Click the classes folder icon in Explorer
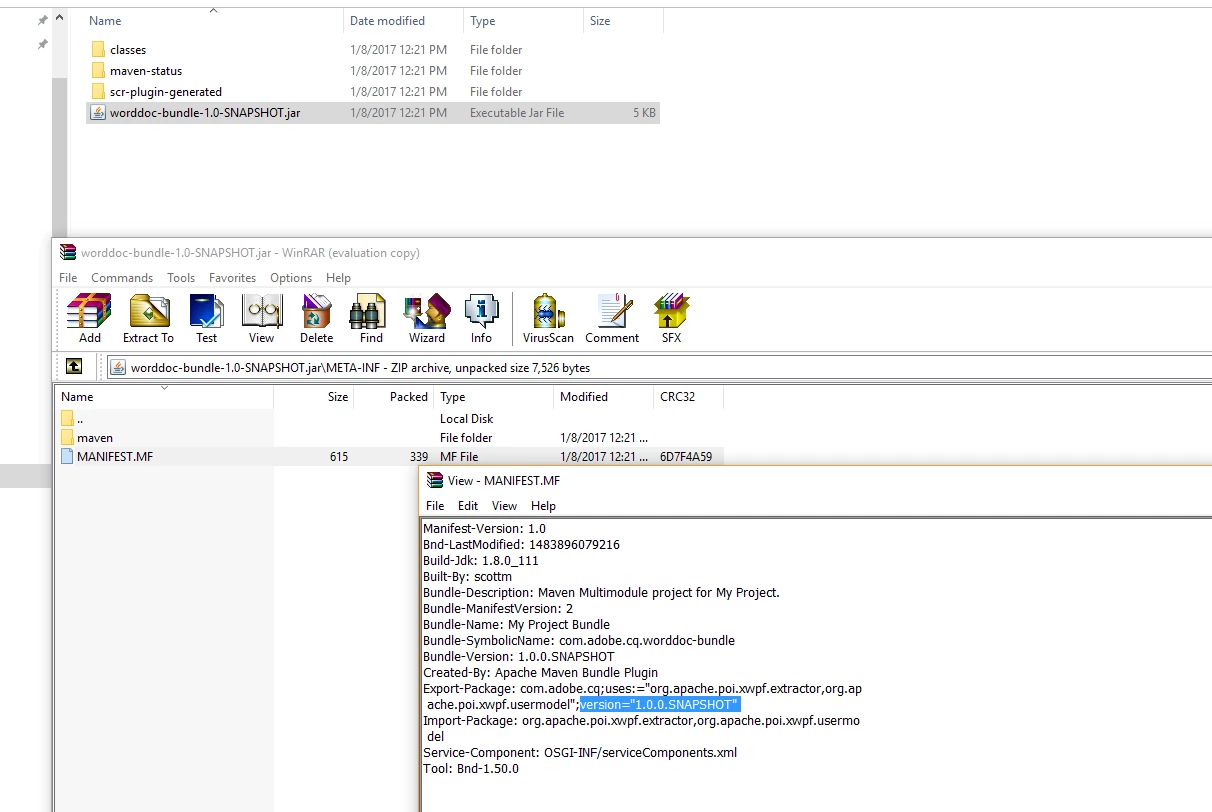The height and width of the screenshot is (812, 1212). pos(98,49)
